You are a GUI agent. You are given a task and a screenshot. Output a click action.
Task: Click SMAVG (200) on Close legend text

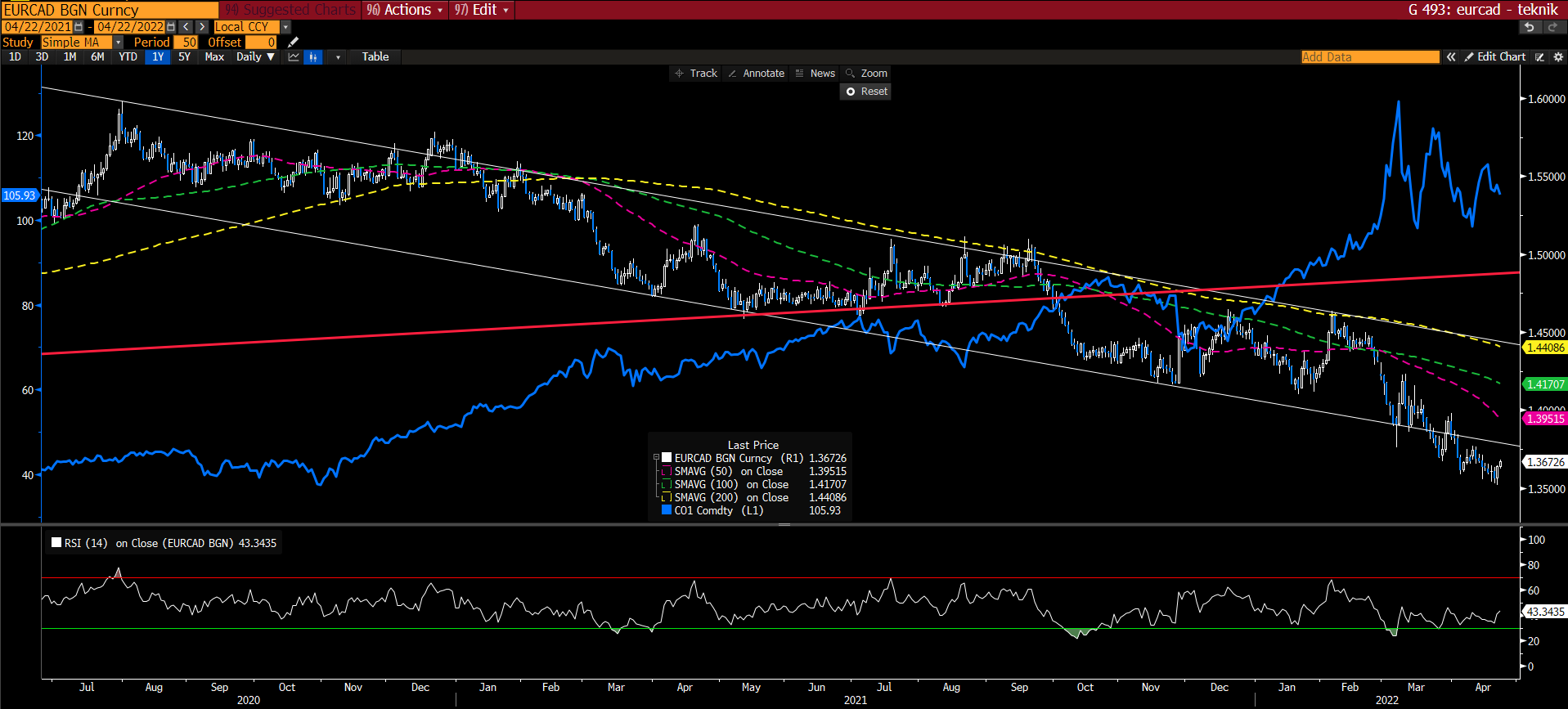[731, 497]
